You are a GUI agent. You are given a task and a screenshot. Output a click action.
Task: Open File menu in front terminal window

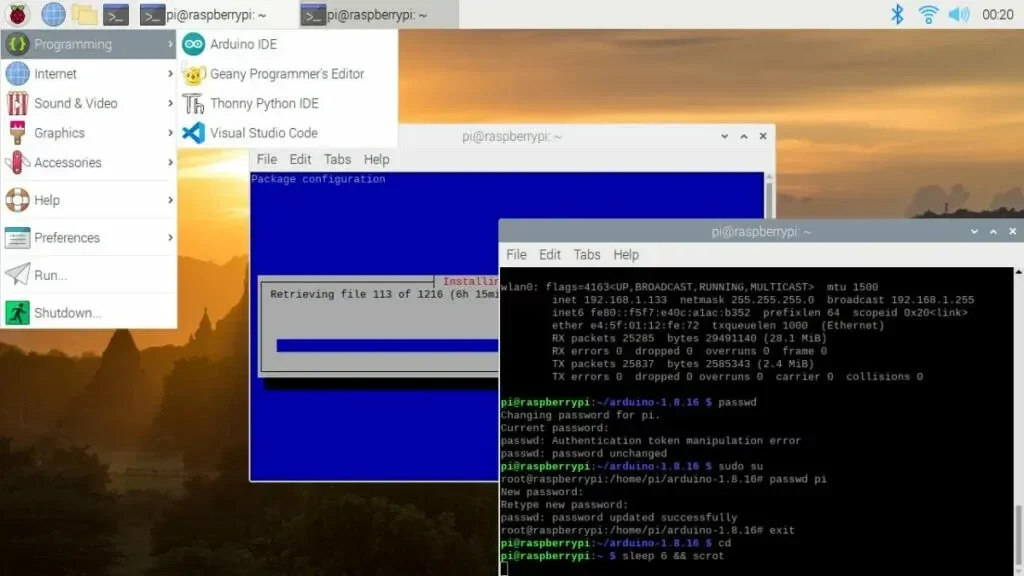[516, 255]
